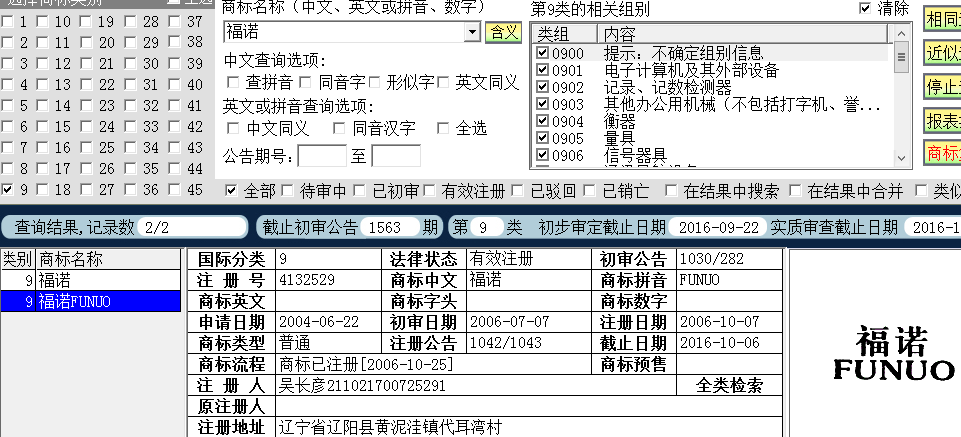The height and width of the screenshot is (437, 961).
Task: Uncheck group 0902 记录、记数检测器
Action: tap(542, 86)
